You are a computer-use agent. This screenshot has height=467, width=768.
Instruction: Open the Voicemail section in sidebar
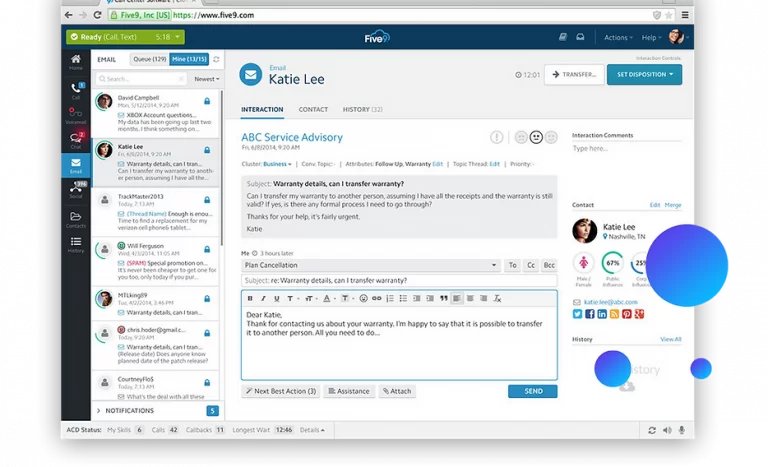coord(76,116)
